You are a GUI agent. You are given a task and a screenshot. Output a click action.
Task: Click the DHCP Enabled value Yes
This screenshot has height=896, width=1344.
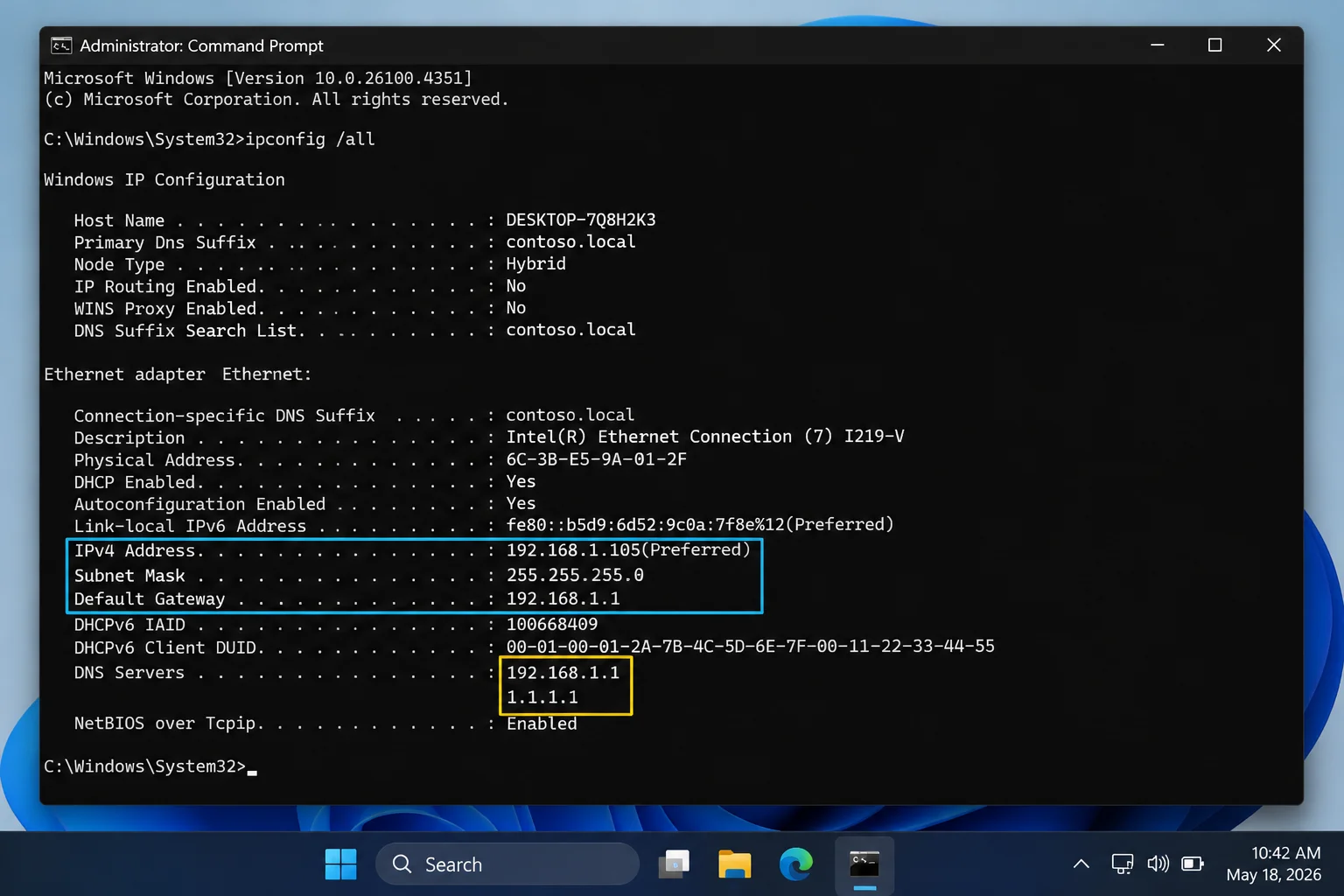(x=521, y=481)
